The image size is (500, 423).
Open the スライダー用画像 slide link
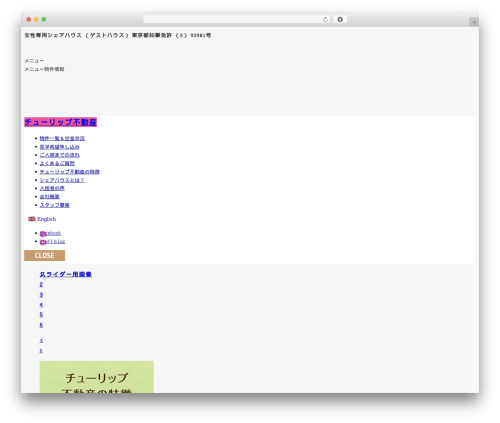click(65, 274)
